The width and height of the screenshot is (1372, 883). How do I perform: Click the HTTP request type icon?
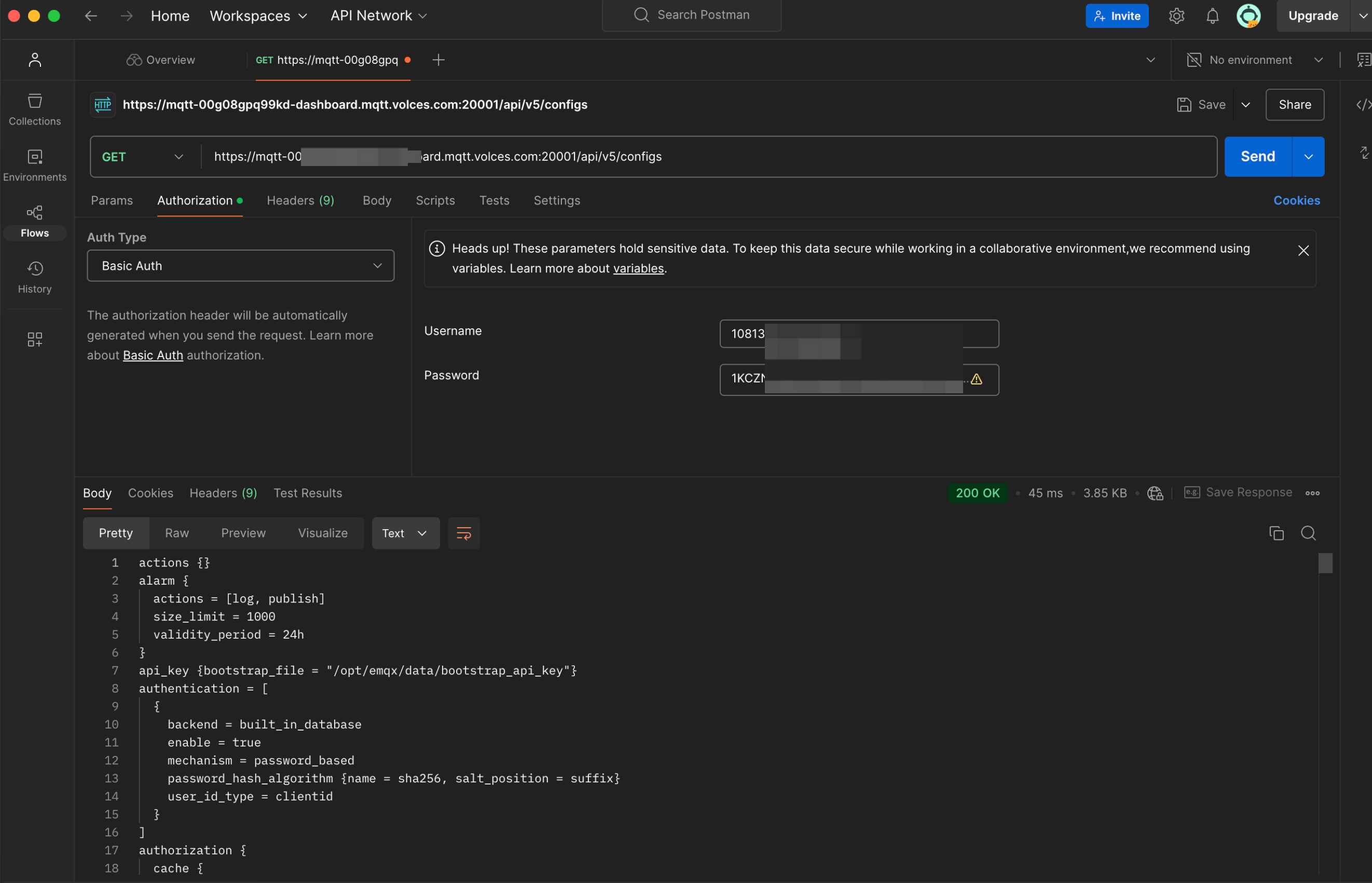click(x=103, y=104)
